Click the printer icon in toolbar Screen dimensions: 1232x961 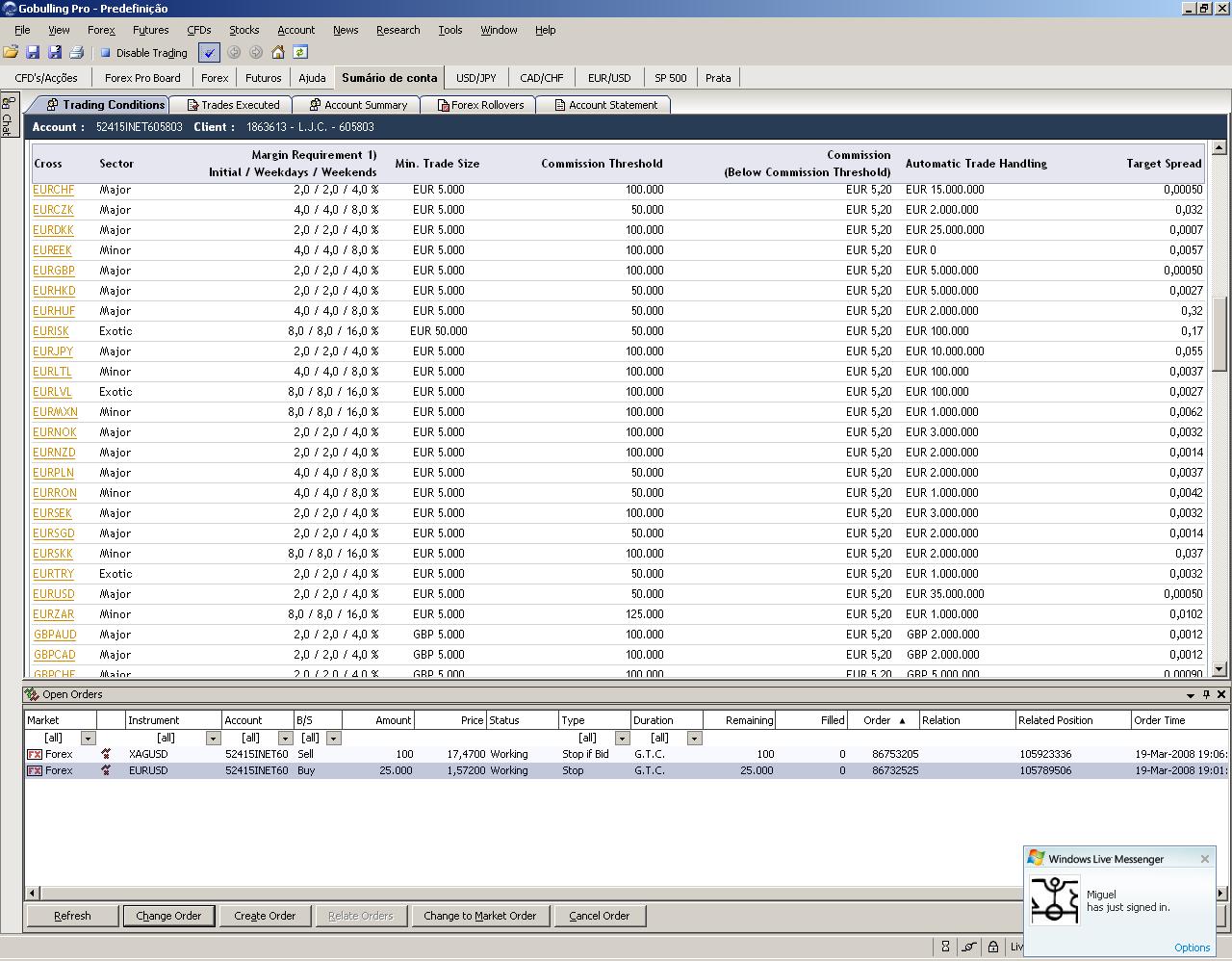tap(77, 53)
